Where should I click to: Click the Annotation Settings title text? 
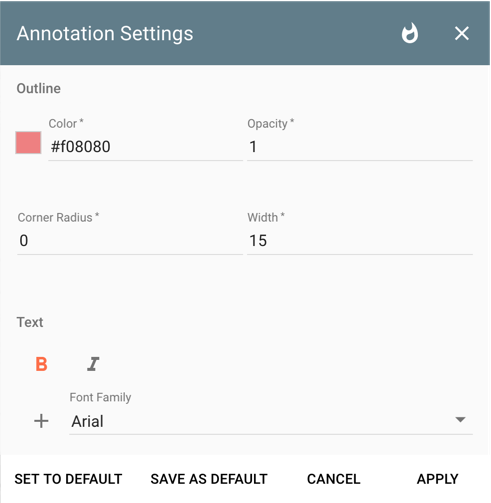pyautogui.click(x=105, y=34)
